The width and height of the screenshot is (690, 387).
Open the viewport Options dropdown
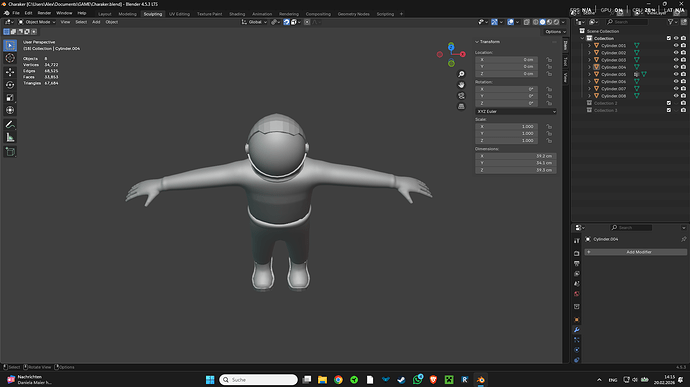tap(555, 32)
